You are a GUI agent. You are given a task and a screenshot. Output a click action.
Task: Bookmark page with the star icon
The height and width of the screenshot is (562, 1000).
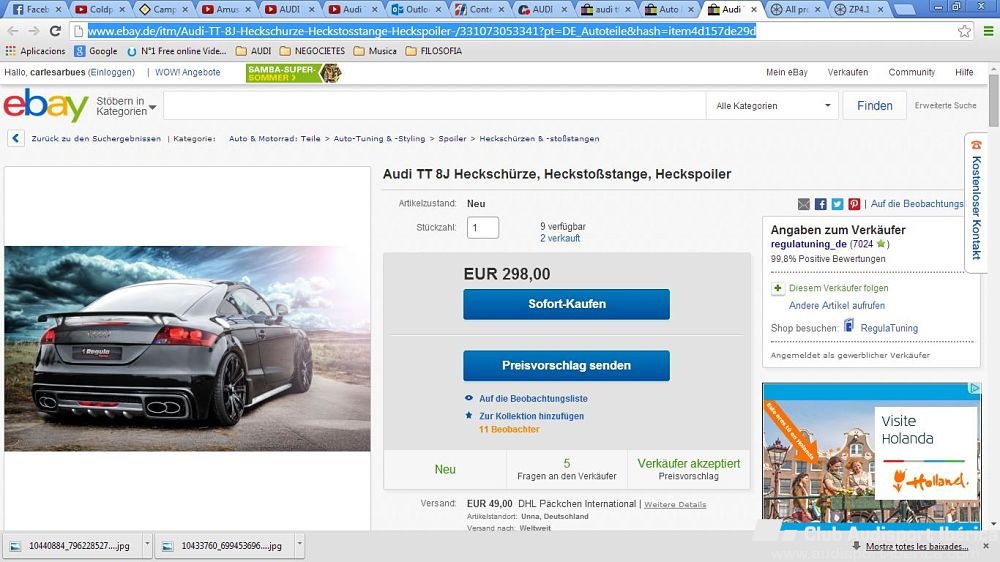964,31
